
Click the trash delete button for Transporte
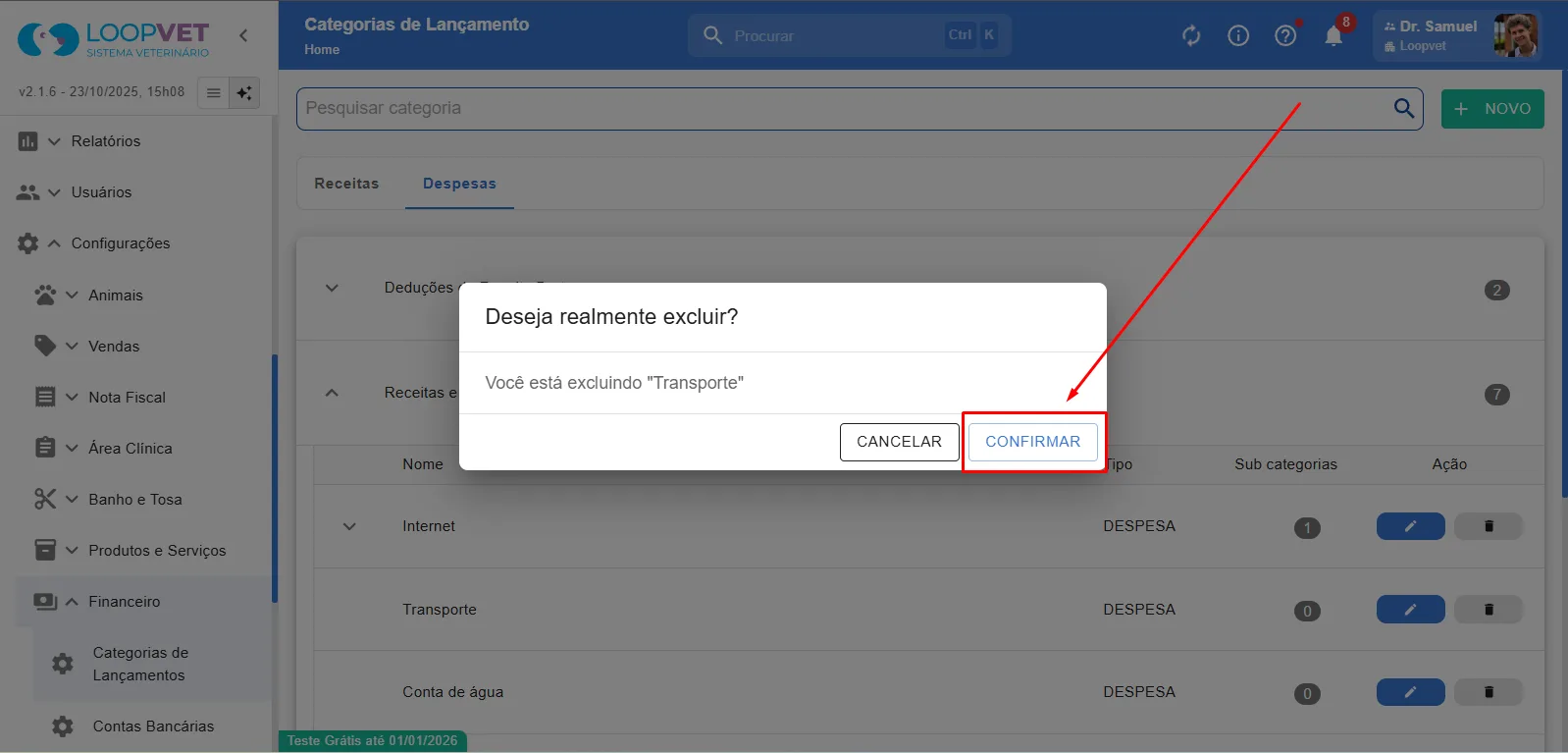[1488, 610]
